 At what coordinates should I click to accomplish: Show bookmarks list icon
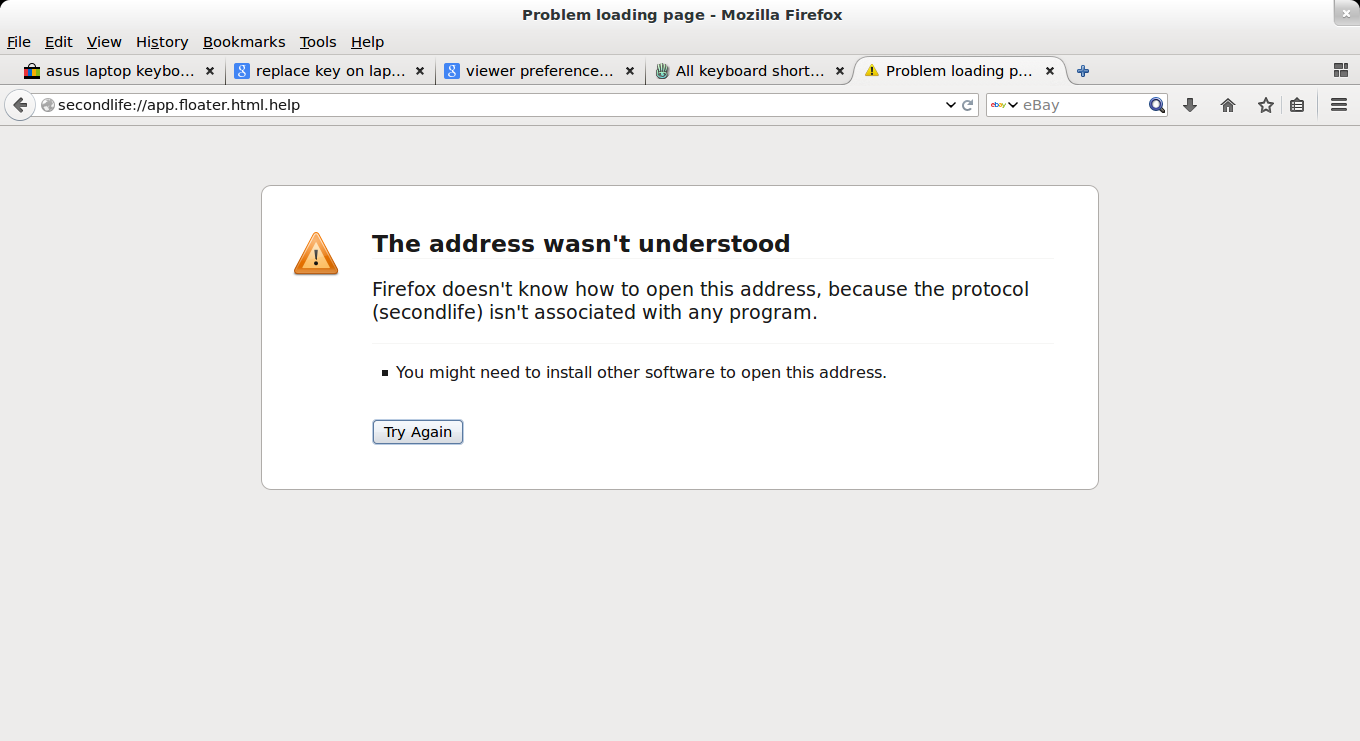pyautogui.click(x=1297, y=105)
